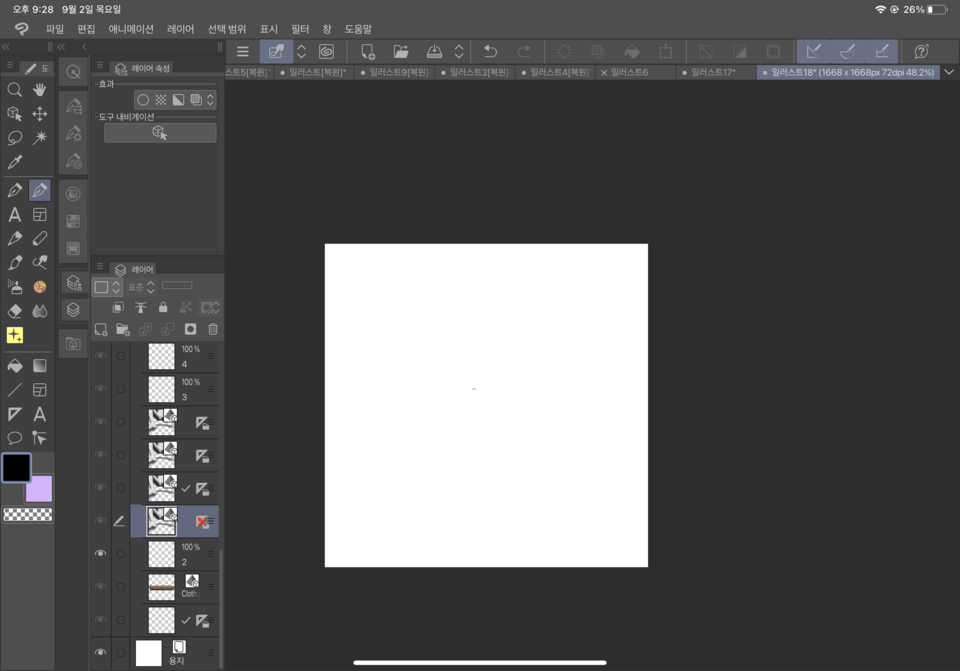This screenshot has height=671, width=960.
Task: Select the Object operation cube tool in the toolbox
Action: 15,114
